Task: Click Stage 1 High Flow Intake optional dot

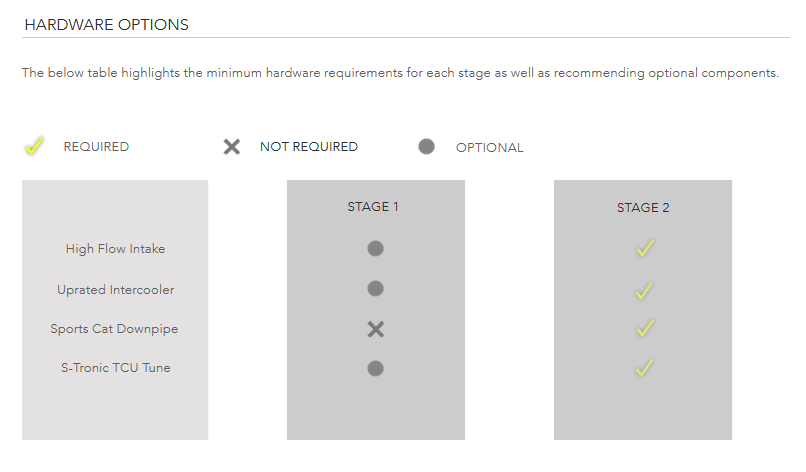Action: pos(375,248)
